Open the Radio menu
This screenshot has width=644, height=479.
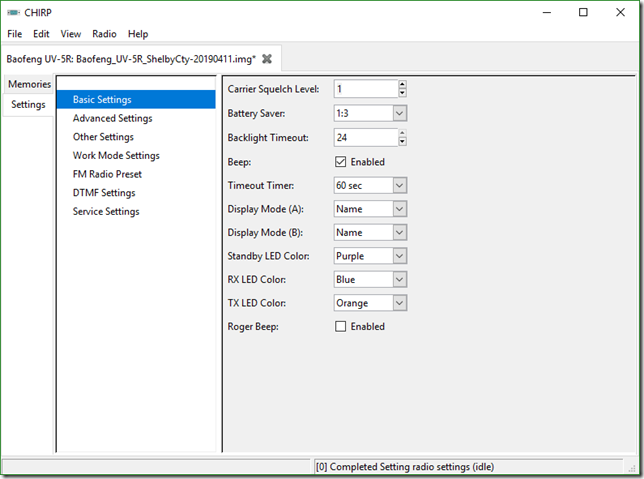pos(104,34)
